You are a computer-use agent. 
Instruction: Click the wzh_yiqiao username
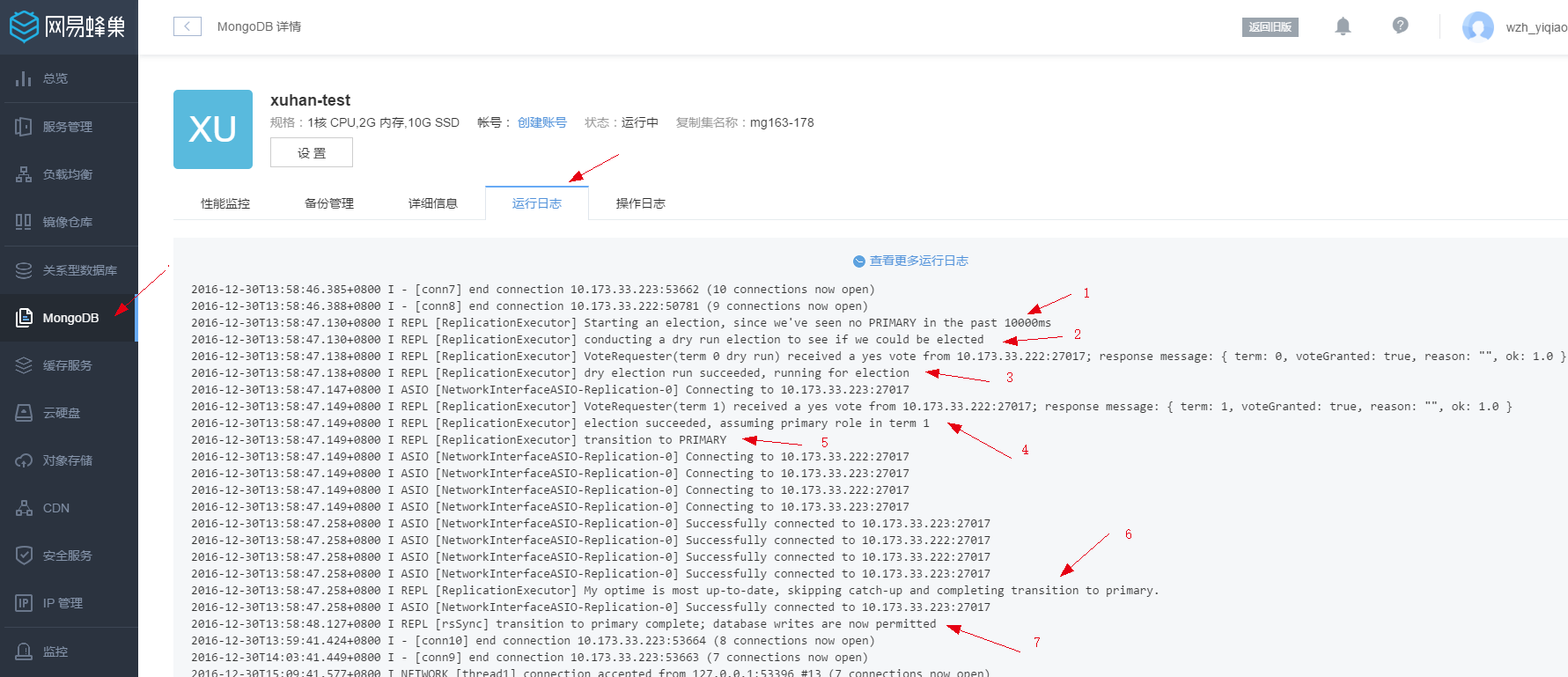(1536, 27)
